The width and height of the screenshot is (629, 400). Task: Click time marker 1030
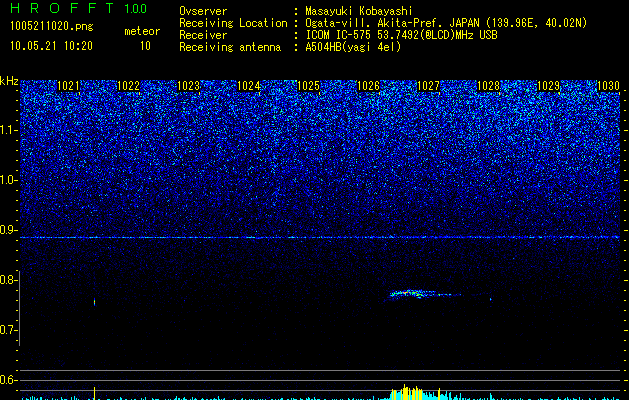[608, 86]
